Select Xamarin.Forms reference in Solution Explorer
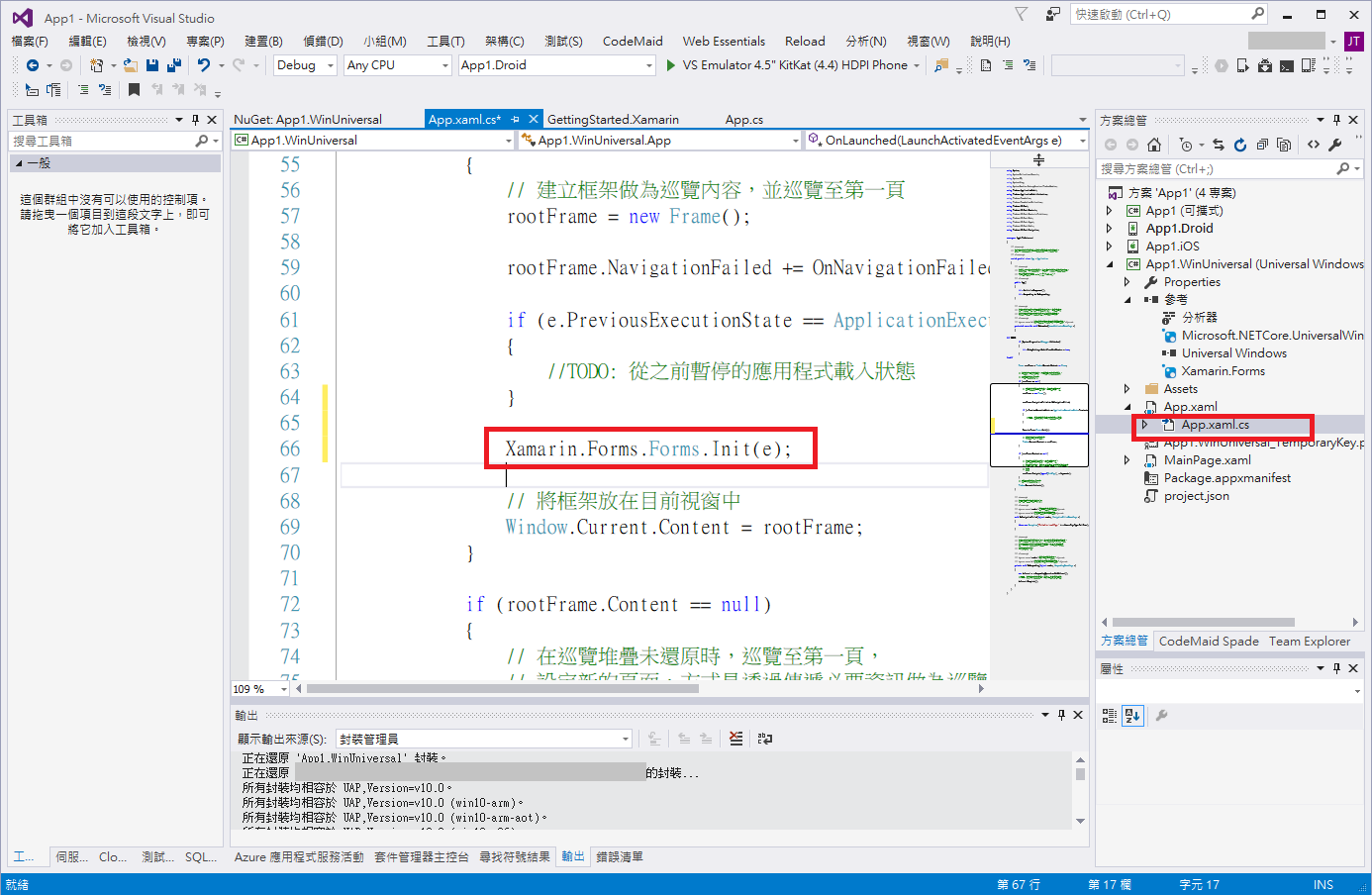Viewport: 1372px width, 895px height. click(1223, 371)
